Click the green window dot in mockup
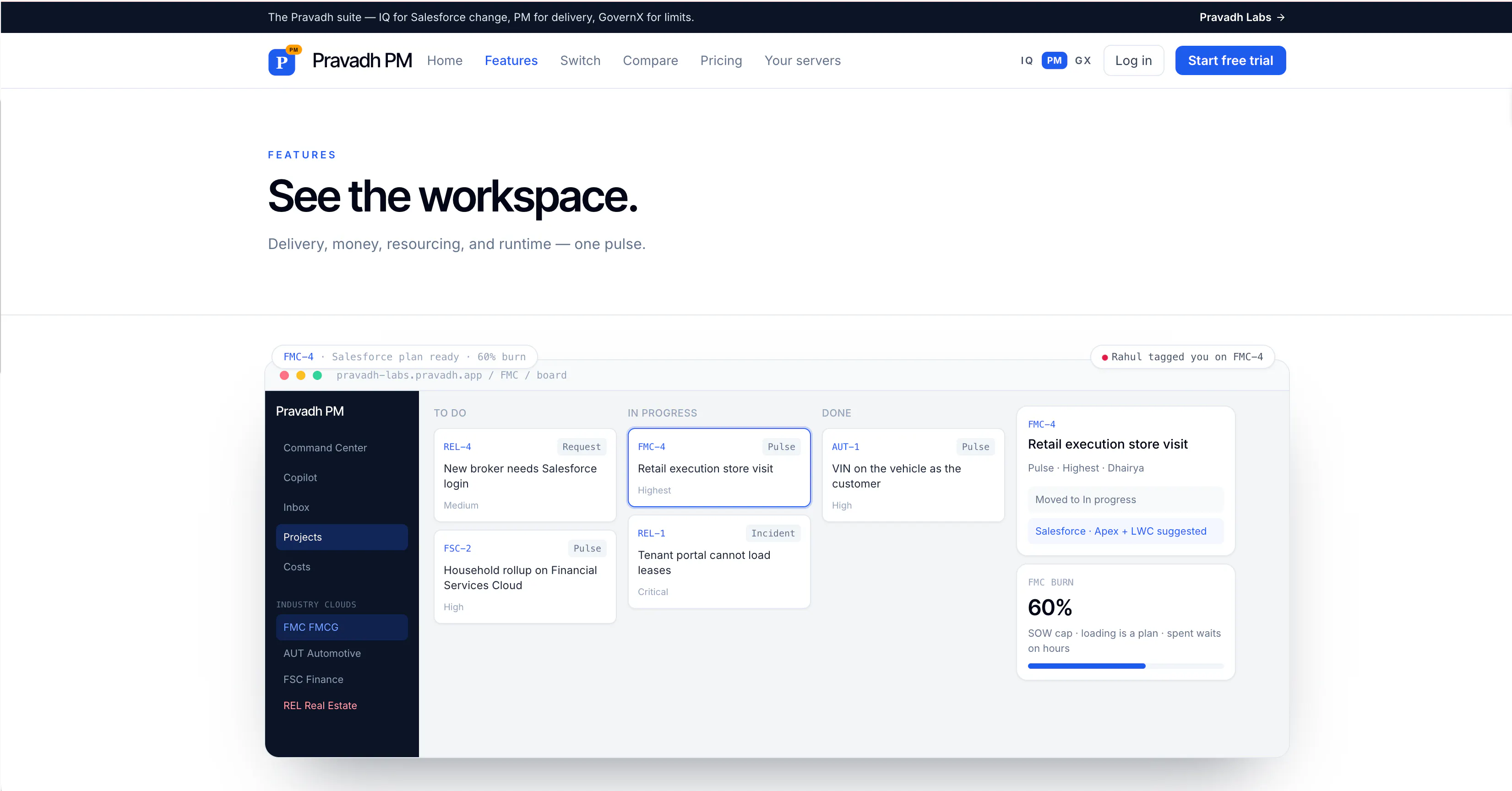 (317, 375)
